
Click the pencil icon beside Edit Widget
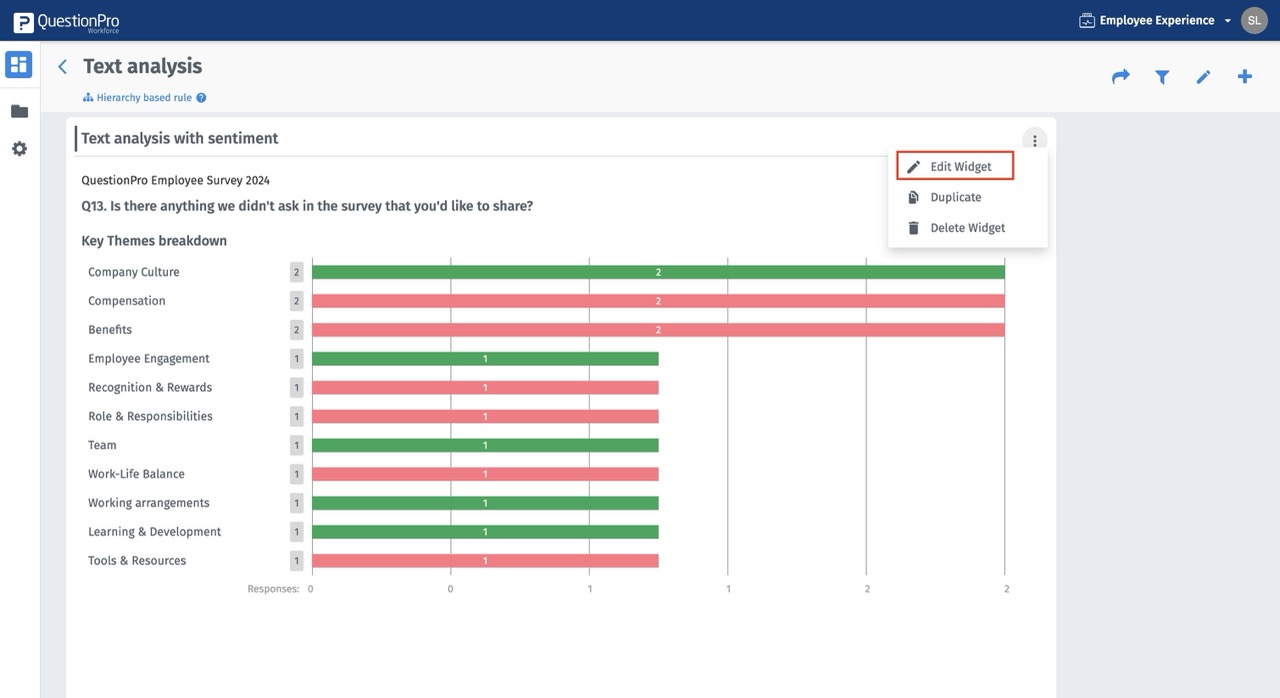(x=913, y=166)
